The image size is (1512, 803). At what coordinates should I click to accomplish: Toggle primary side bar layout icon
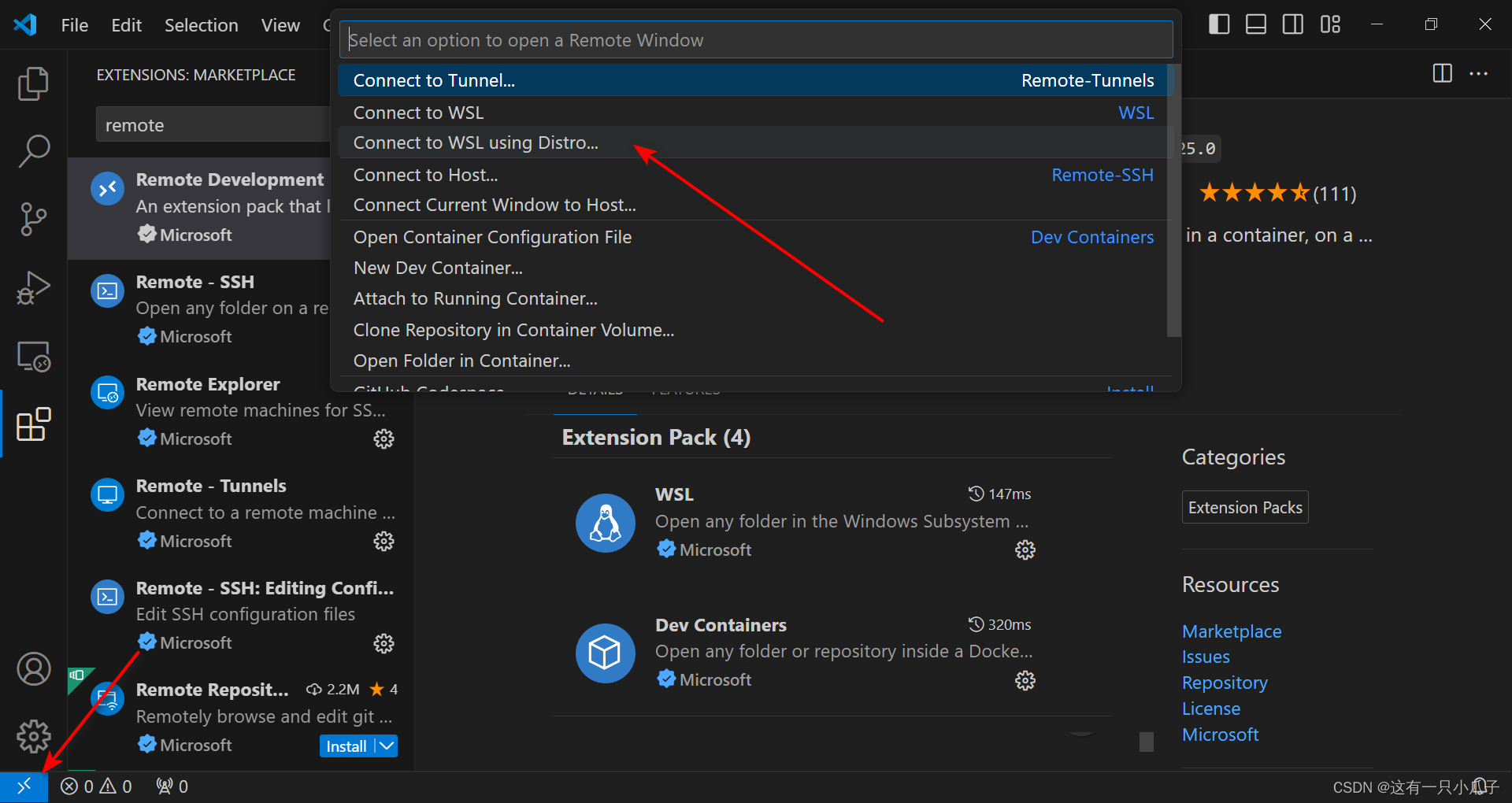click(x=1219, y=24)
